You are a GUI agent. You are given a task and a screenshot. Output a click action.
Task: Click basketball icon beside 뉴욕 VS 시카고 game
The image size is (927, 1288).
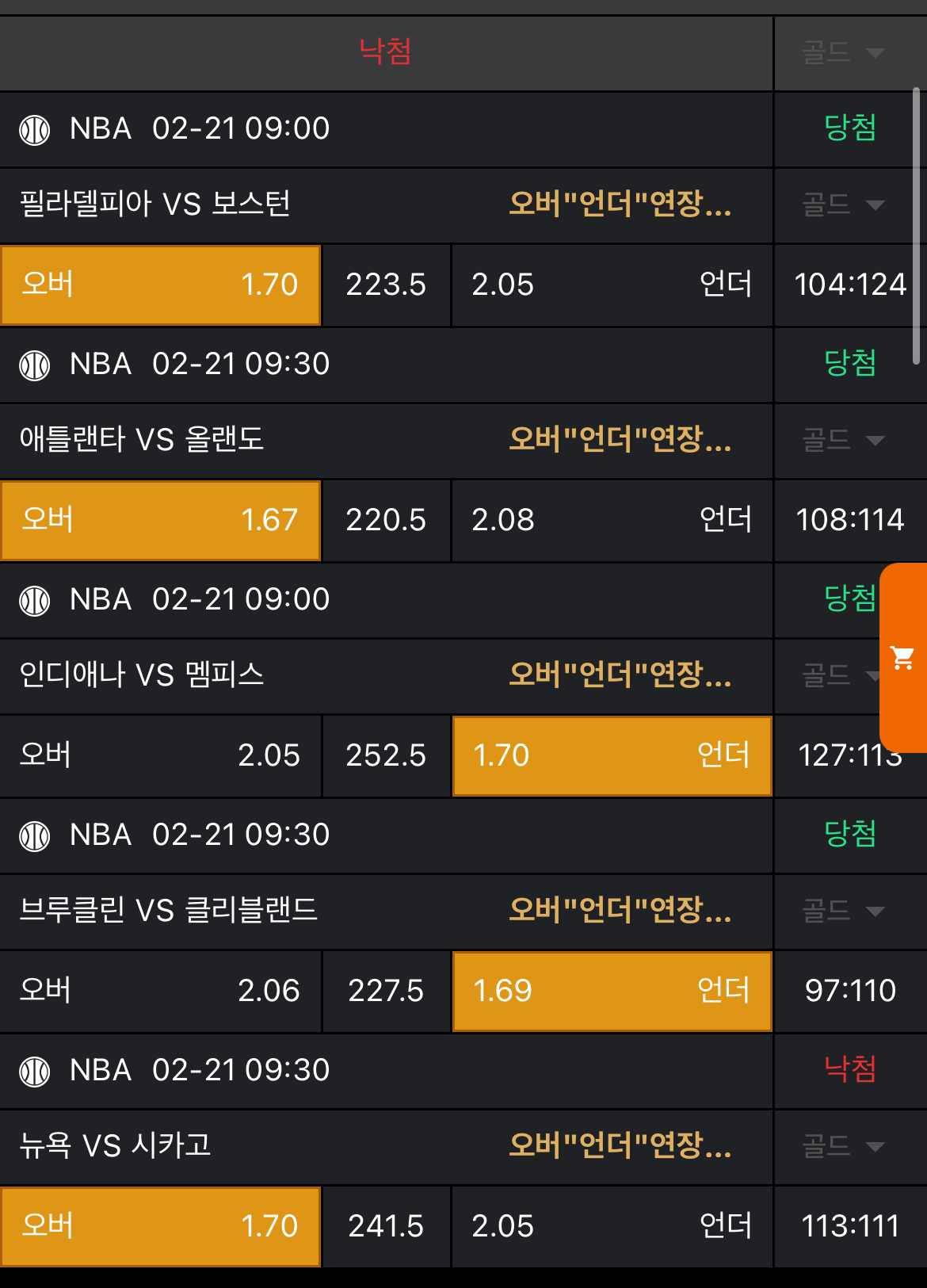tap(35, 1071)
